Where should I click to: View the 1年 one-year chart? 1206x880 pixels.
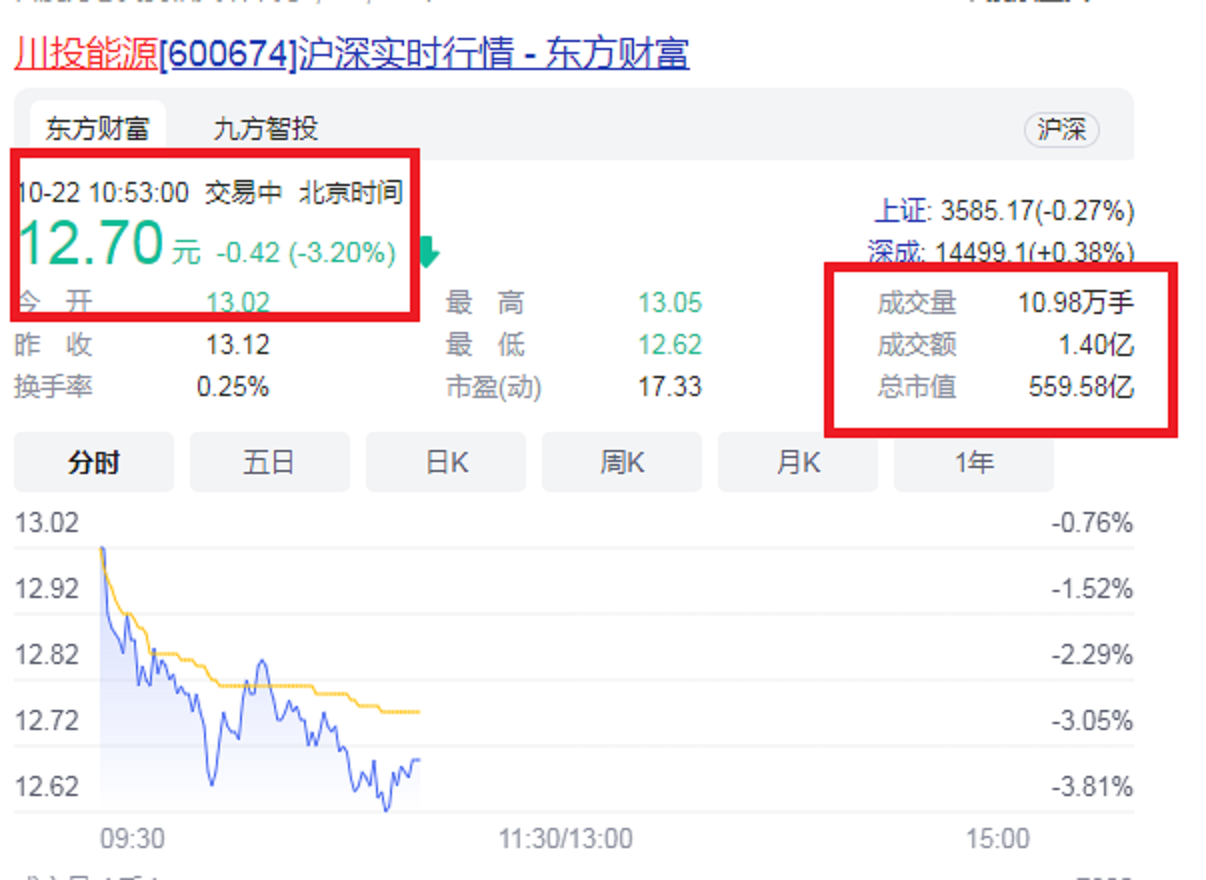[973, 461]
